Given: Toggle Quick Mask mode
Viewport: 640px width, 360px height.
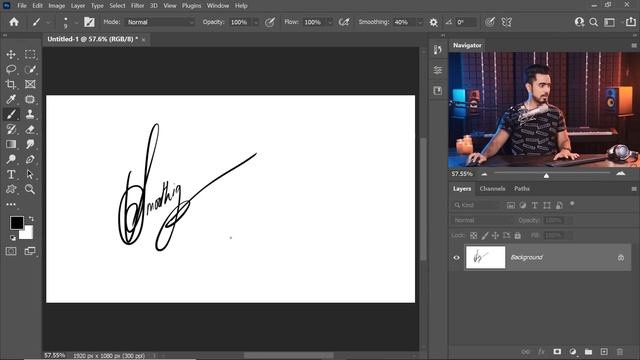Looking at the screenshot, I should click(x=11, y=251).
